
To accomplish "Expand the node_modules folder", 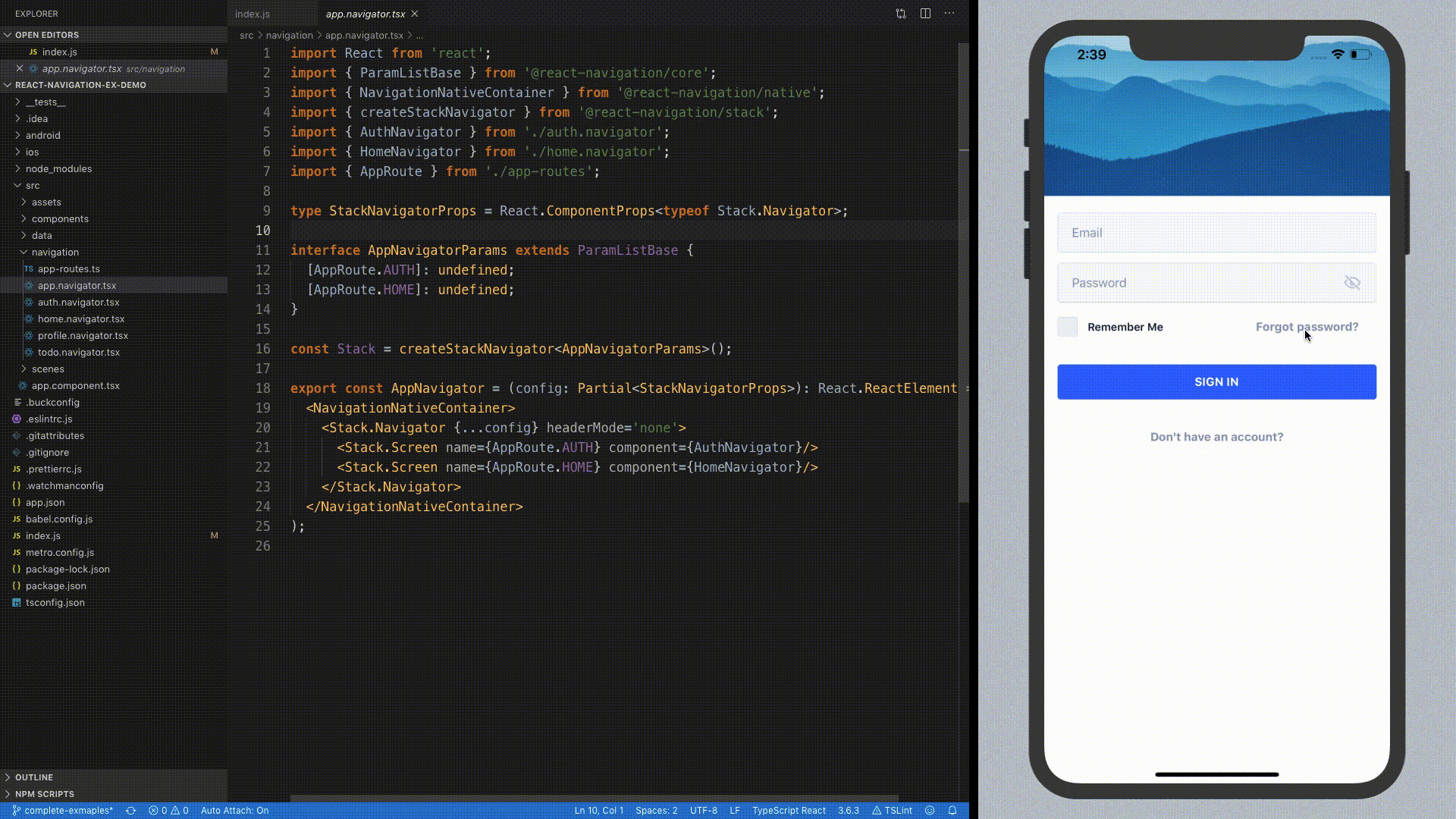I will click(58, 168).
